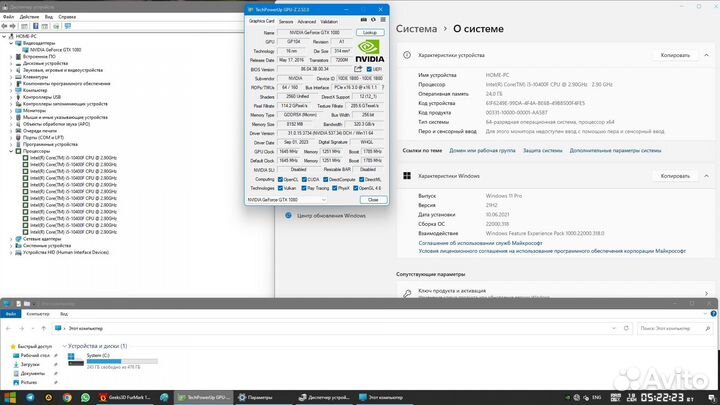Open GPU-Z hamburger menu icon

(x=383, y=20)
